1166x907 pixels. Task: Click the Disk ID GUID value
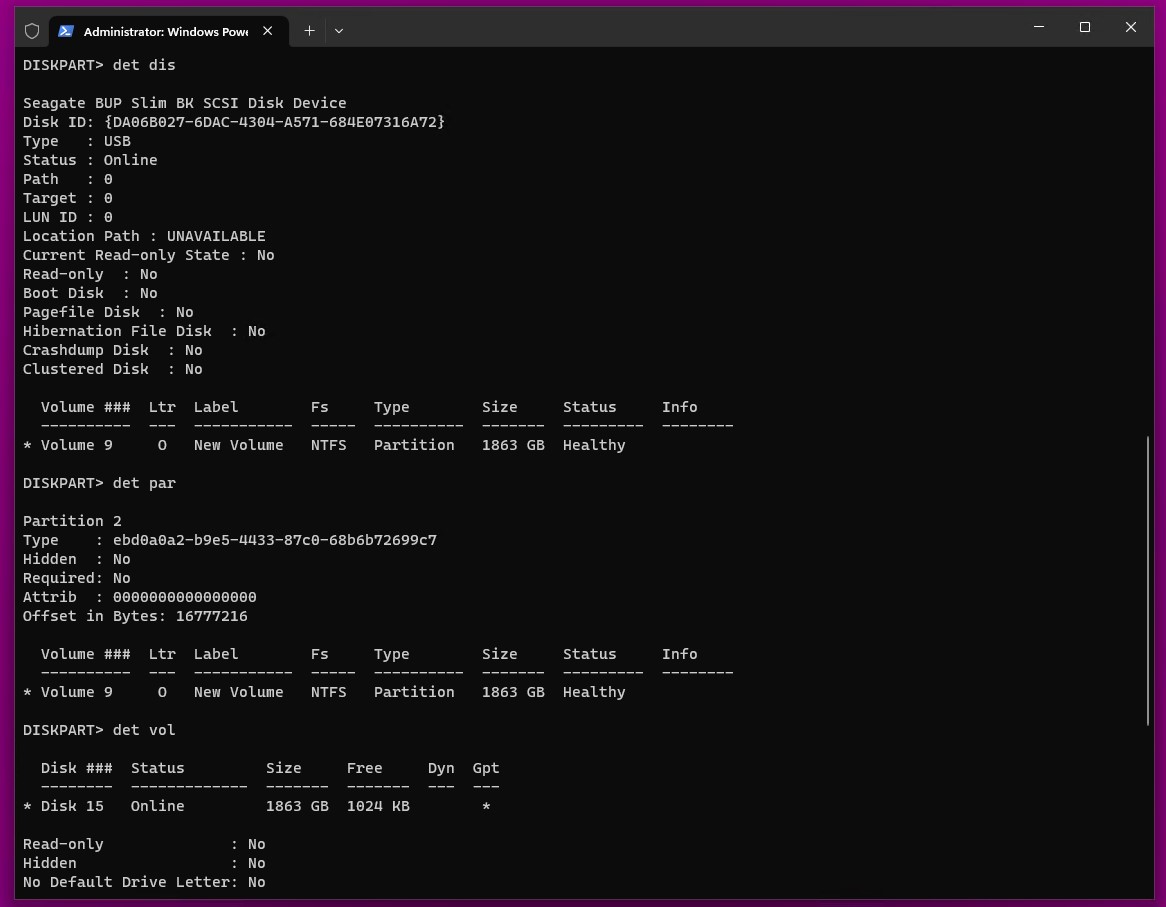pos(274,122)
